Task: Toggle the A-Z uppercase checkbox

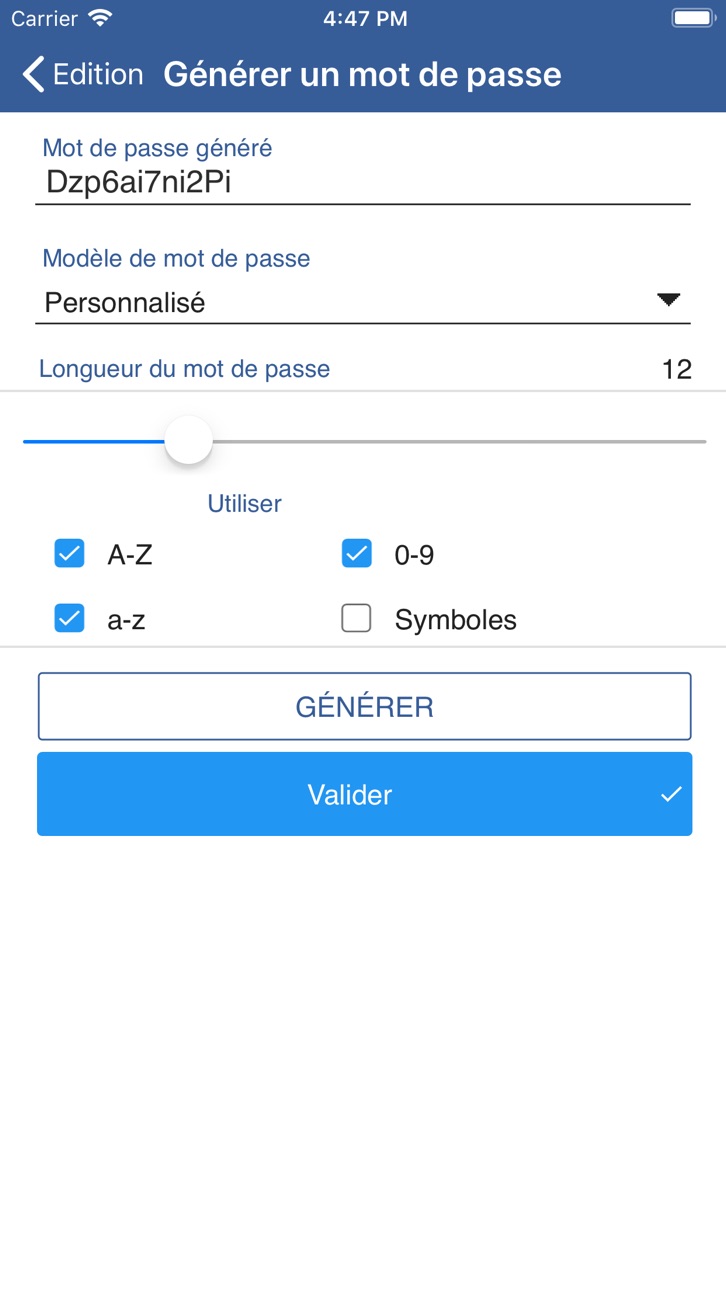Action: click(69, 553)
